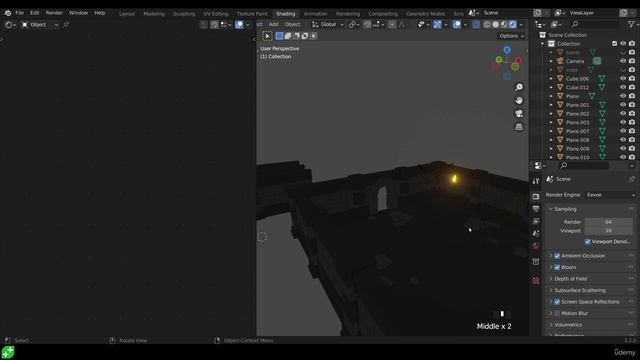Toggle the Ambient Occlusion checkbox

(557, 256)
